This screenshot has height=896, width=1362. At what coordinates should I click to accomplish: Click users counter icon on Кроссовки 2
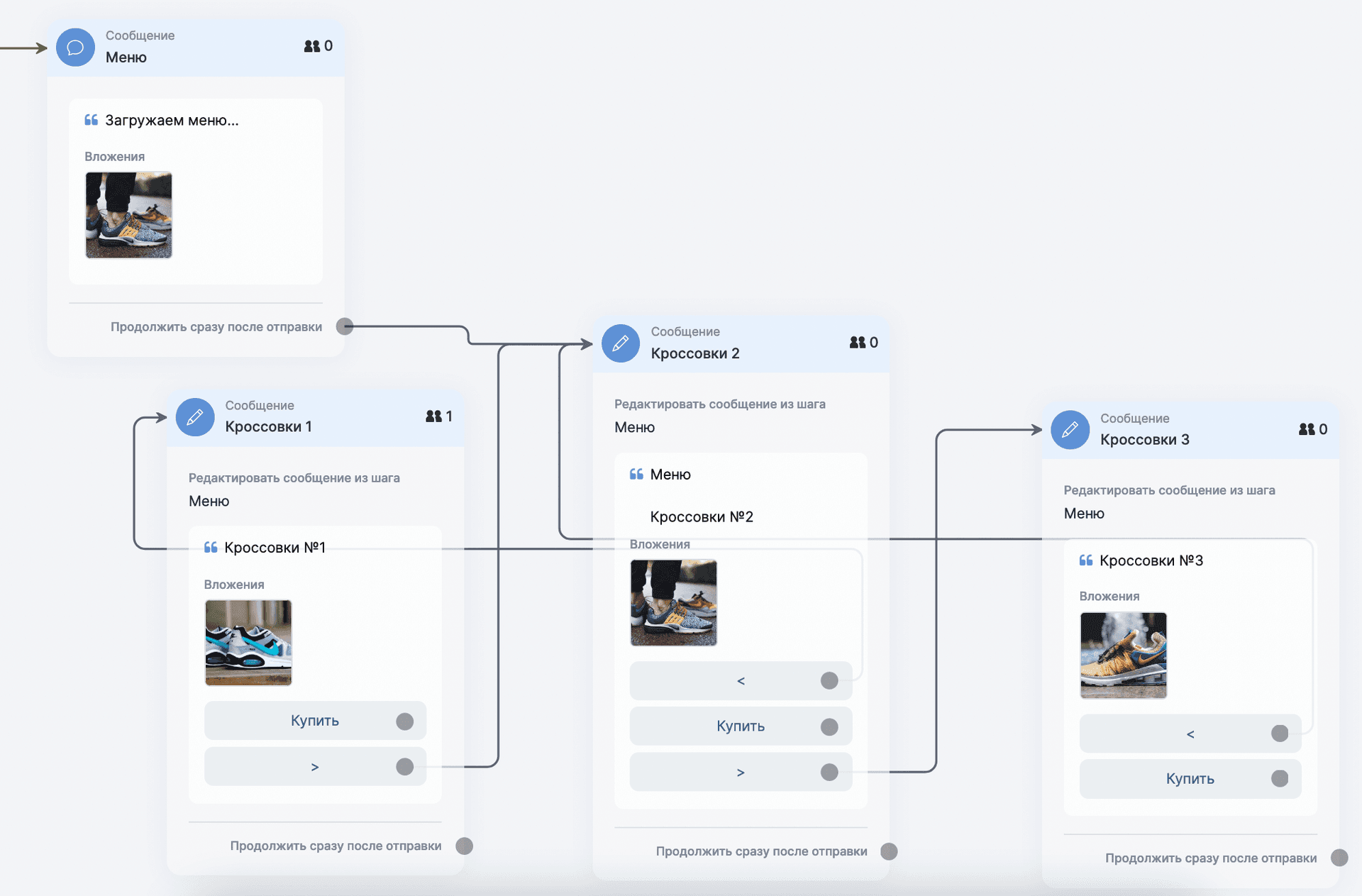[858, 343]
